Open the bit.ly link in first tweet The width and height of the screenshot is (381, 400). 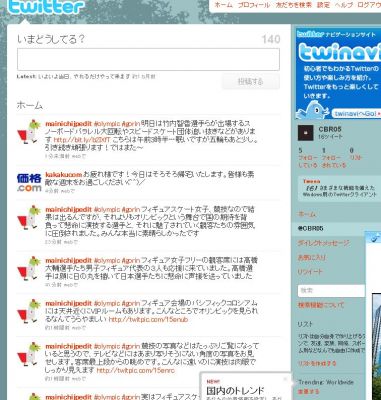click(82, 140)
